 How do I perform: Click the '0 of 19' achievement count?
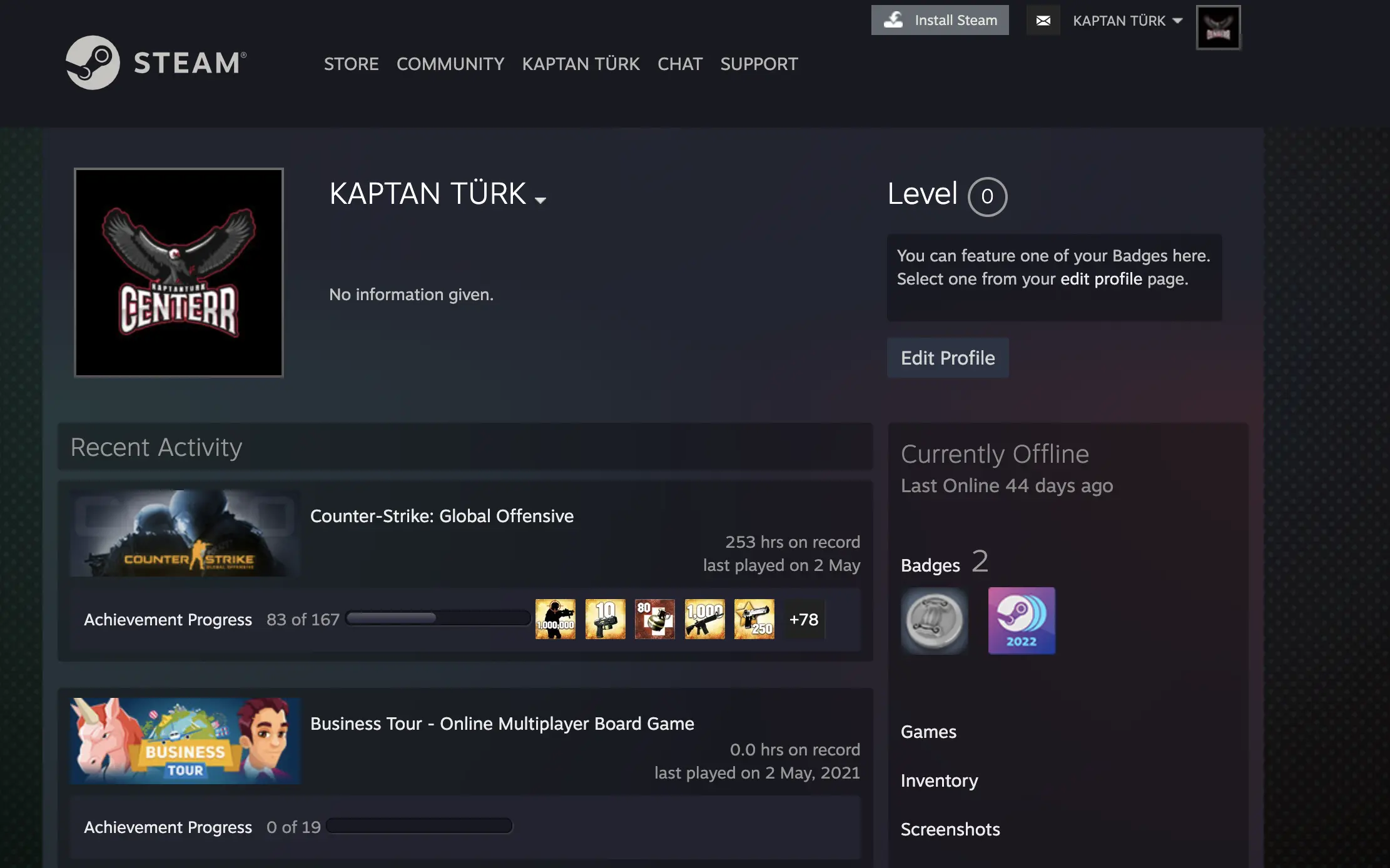(293, 827)
